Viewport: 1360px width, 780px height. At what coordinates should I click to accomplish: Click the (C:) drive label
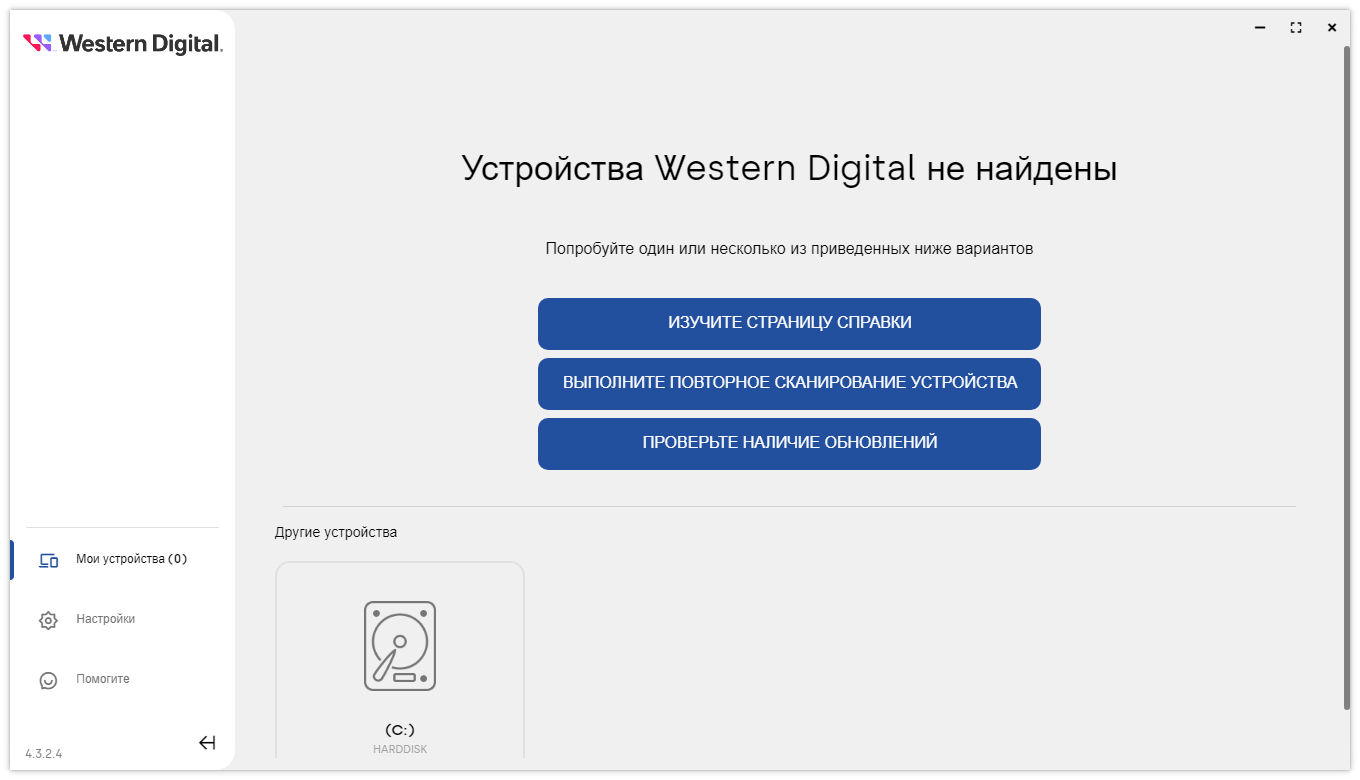(400, 730)
